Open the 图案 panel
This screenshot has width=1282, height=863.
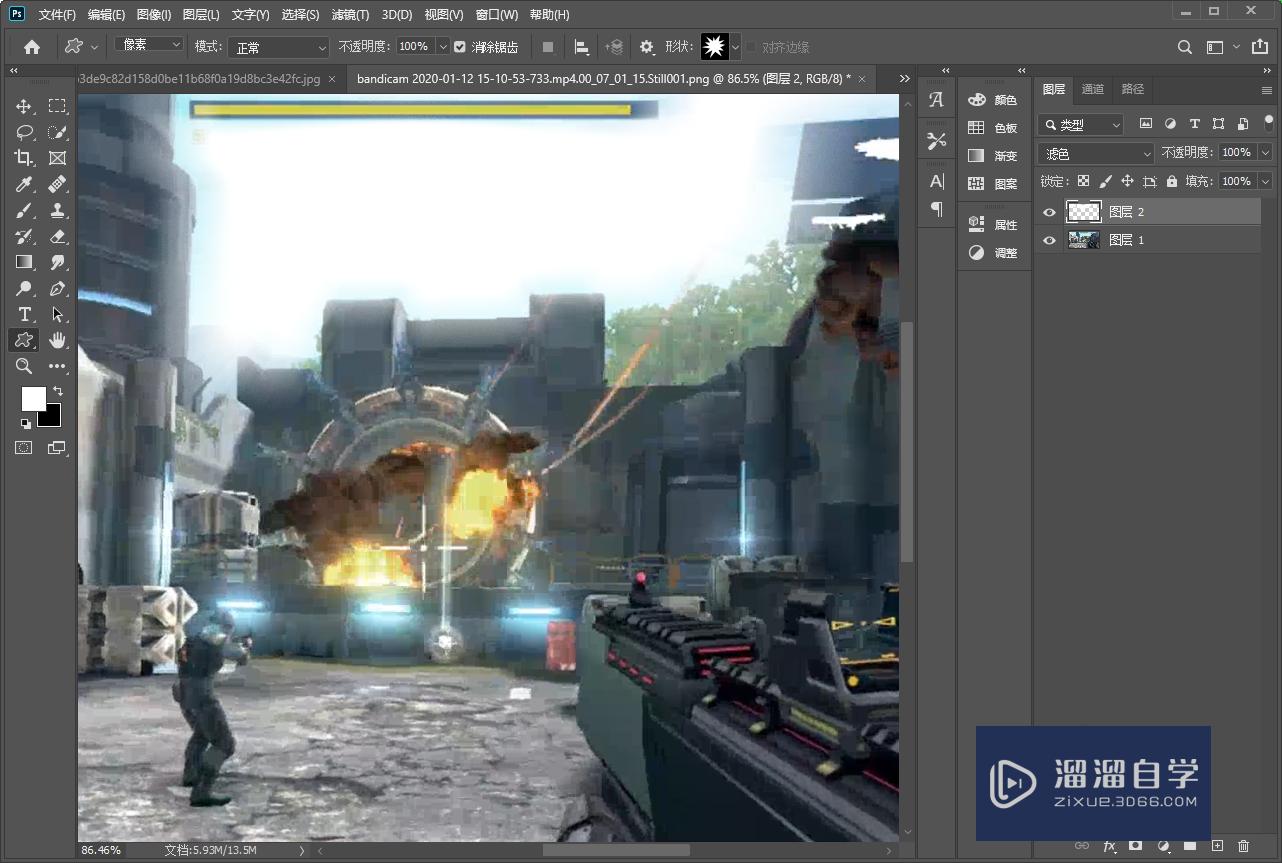click(x=992, y=184)
